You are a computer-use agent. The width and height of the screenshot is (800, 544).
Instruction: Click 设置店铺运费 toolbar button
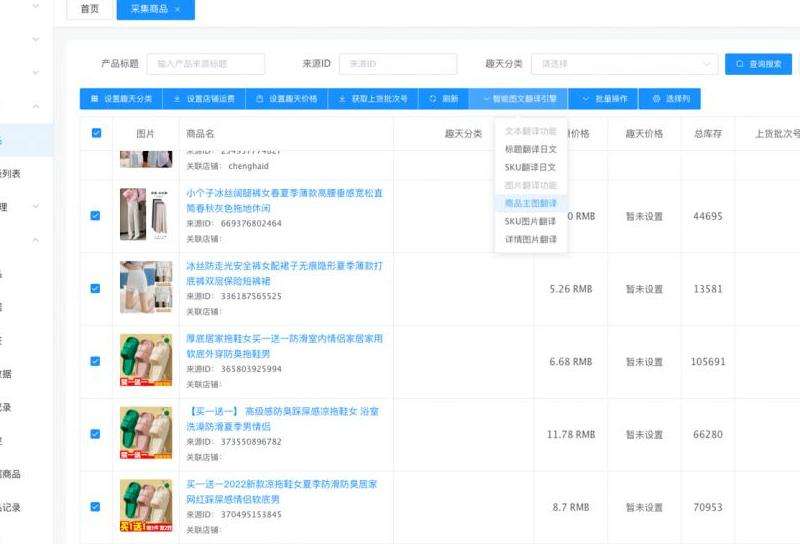pos(203,99)
